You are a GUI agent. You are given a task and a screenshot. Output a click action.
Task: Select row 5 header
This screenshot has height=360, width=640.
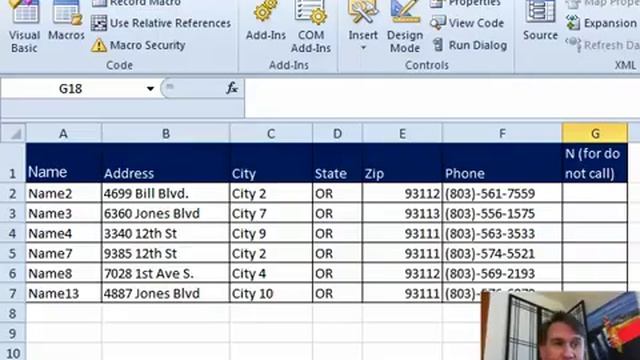point(13,253)
